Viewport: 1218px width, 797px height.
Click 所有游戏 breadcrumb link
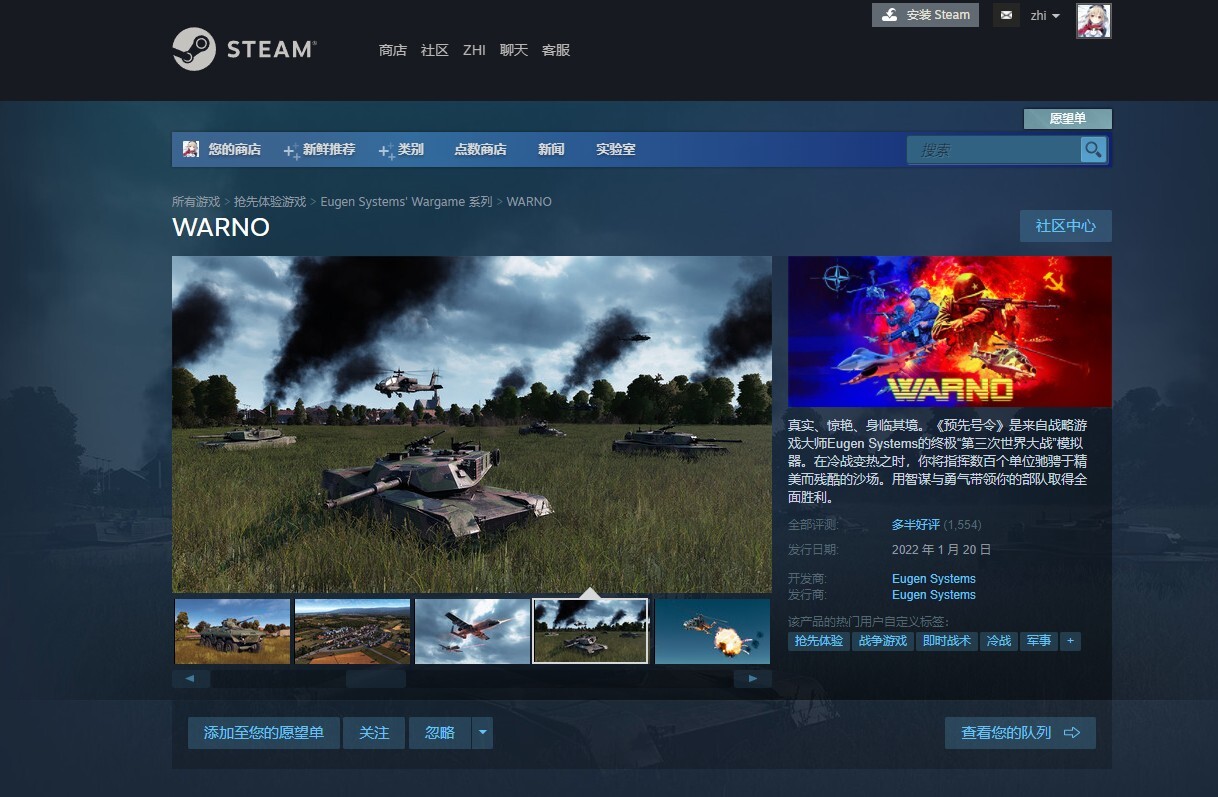click(x=196, y=202)
